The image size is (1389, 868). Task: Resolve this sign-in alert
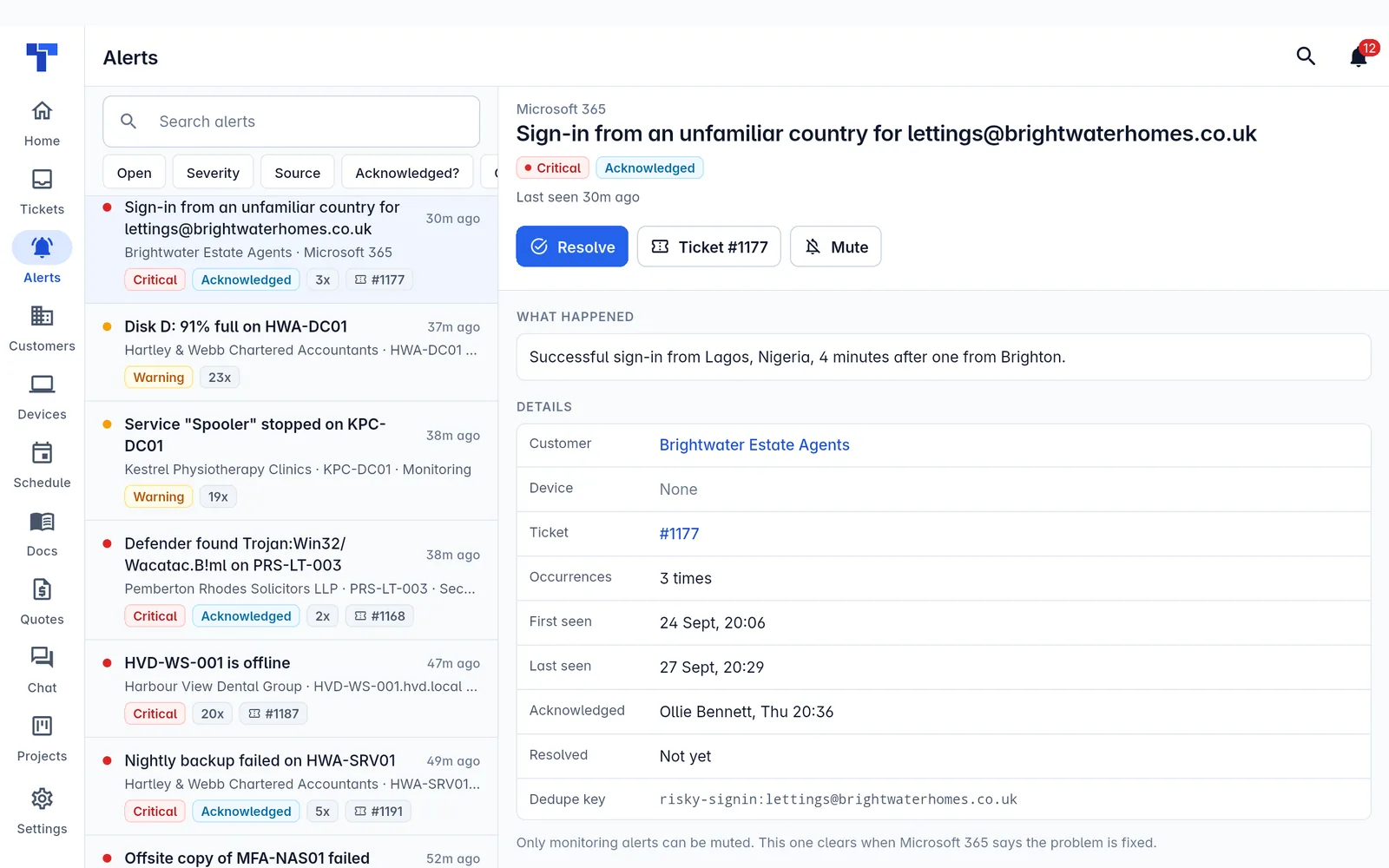[x=572, y=247]
